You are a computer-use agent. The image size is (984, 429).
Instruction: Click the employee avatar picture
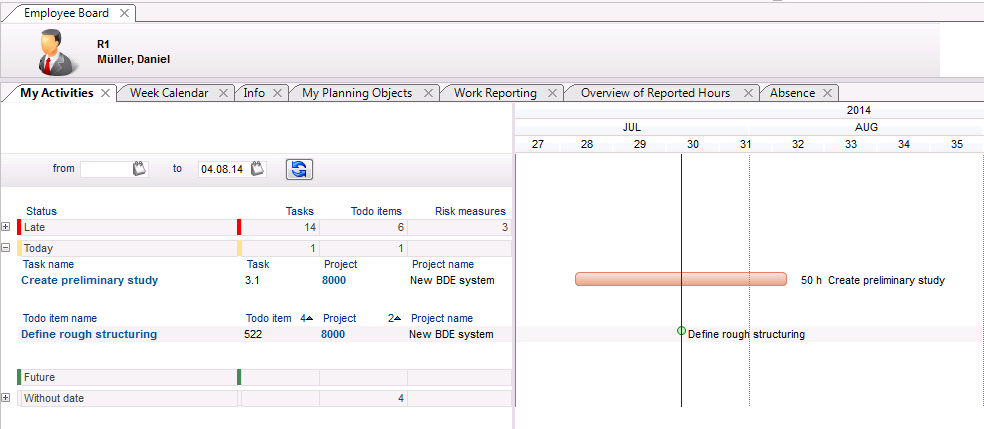[x=58, y=52]
